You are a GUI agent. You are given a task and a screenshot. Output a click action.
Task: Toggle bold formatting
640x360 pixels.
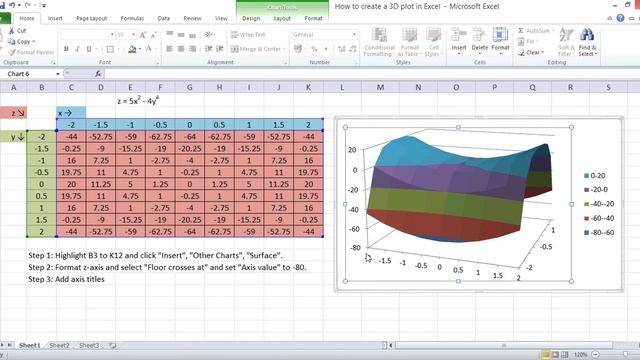(x=66, y=49)
